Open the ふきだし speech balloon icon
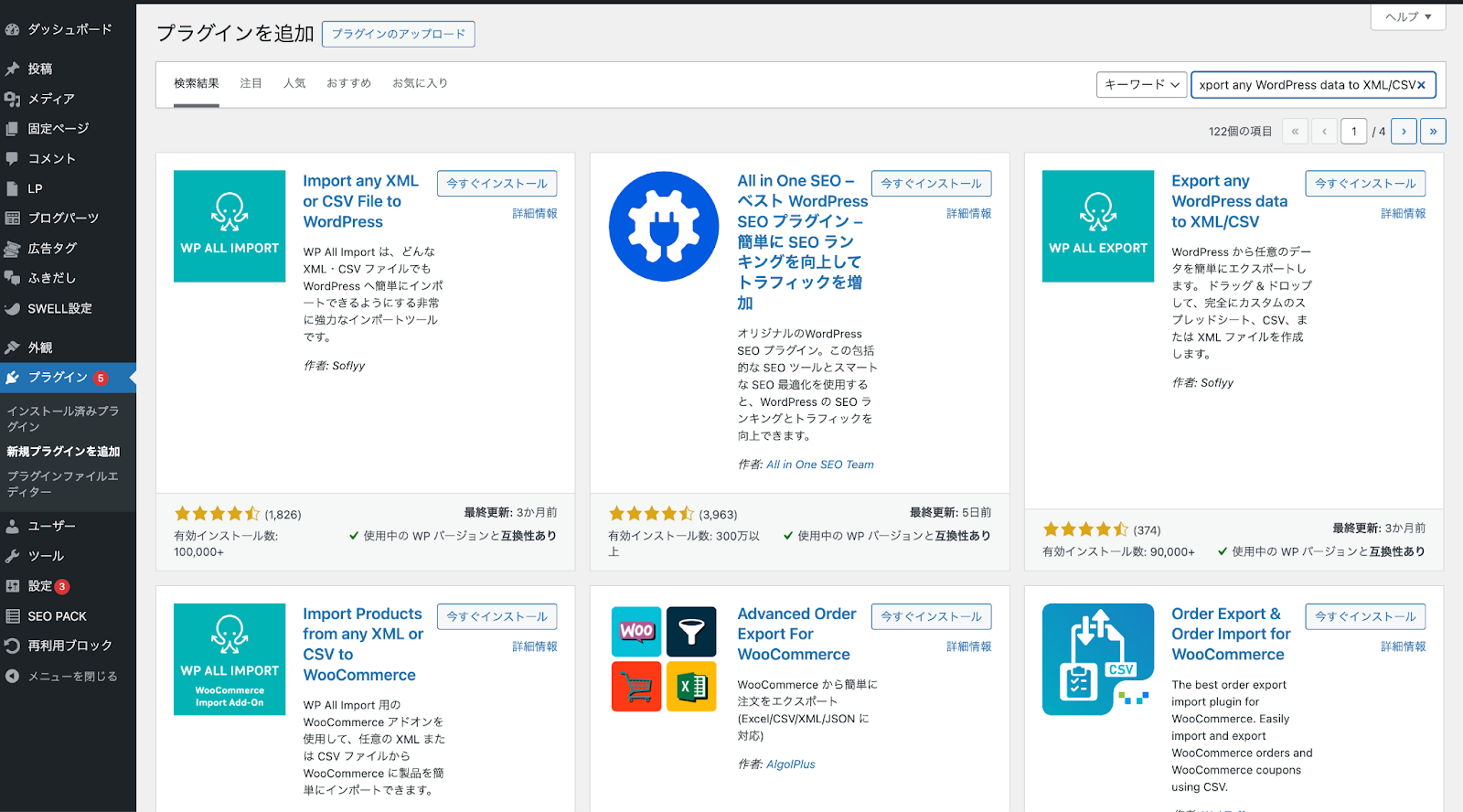Image resolution: width=1463 pixels, height=812 pixels. click(12, 278)
